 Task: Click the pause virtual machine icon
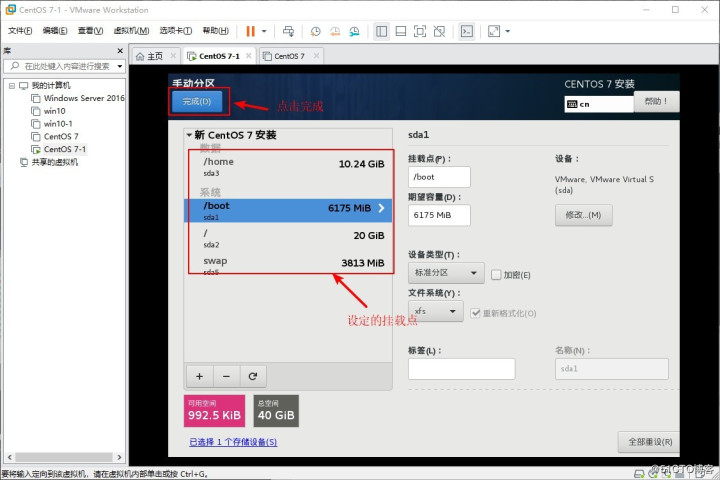pyautogui.click(x=250, y=31)
